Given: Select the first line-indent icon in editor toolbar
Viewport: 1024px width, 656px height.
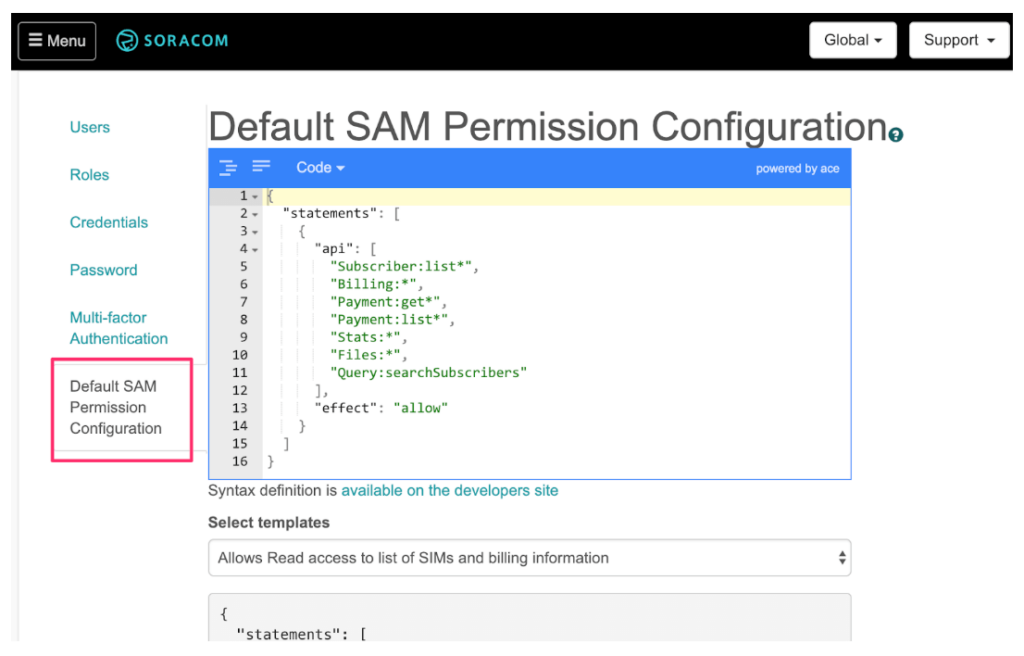Looking at the screenshot, I should pyautogui.click(x=227, y=167).
